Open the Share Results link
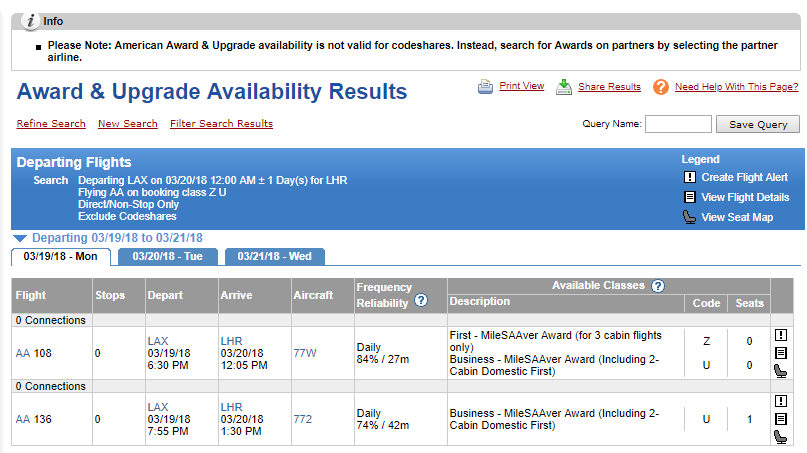Image resolution: width=807 pixels, height=453 pixels. point(609,86)
